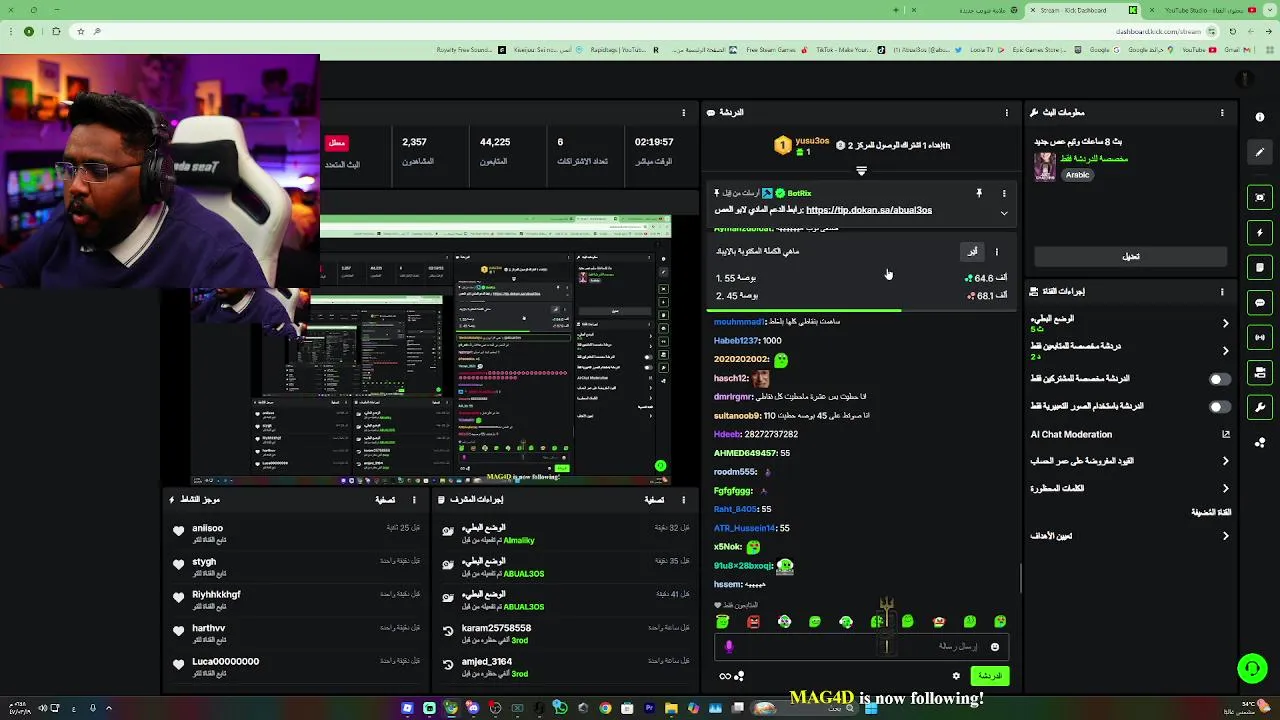This screenshot has width=1280, height=720.
Task: Expand the pinned message chevron
Action: click(1004, 213)
